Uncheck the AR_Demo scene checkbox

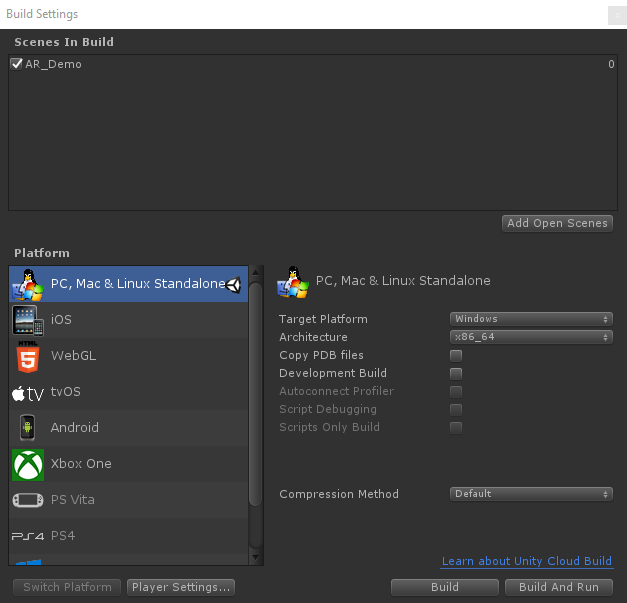click(16, 64)
